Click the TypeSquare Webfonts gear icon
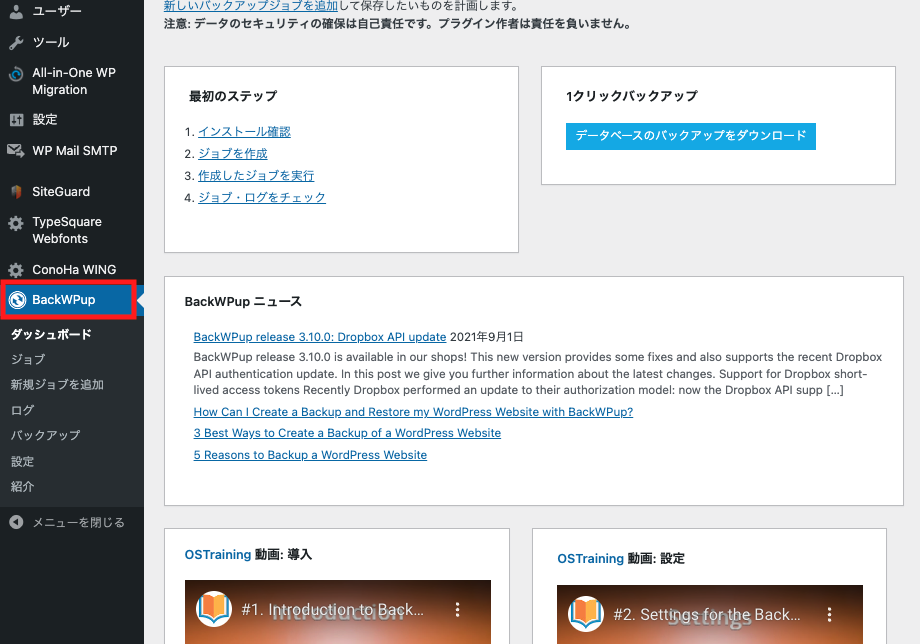This screenshot has width=920, height=644. (16, 223)
